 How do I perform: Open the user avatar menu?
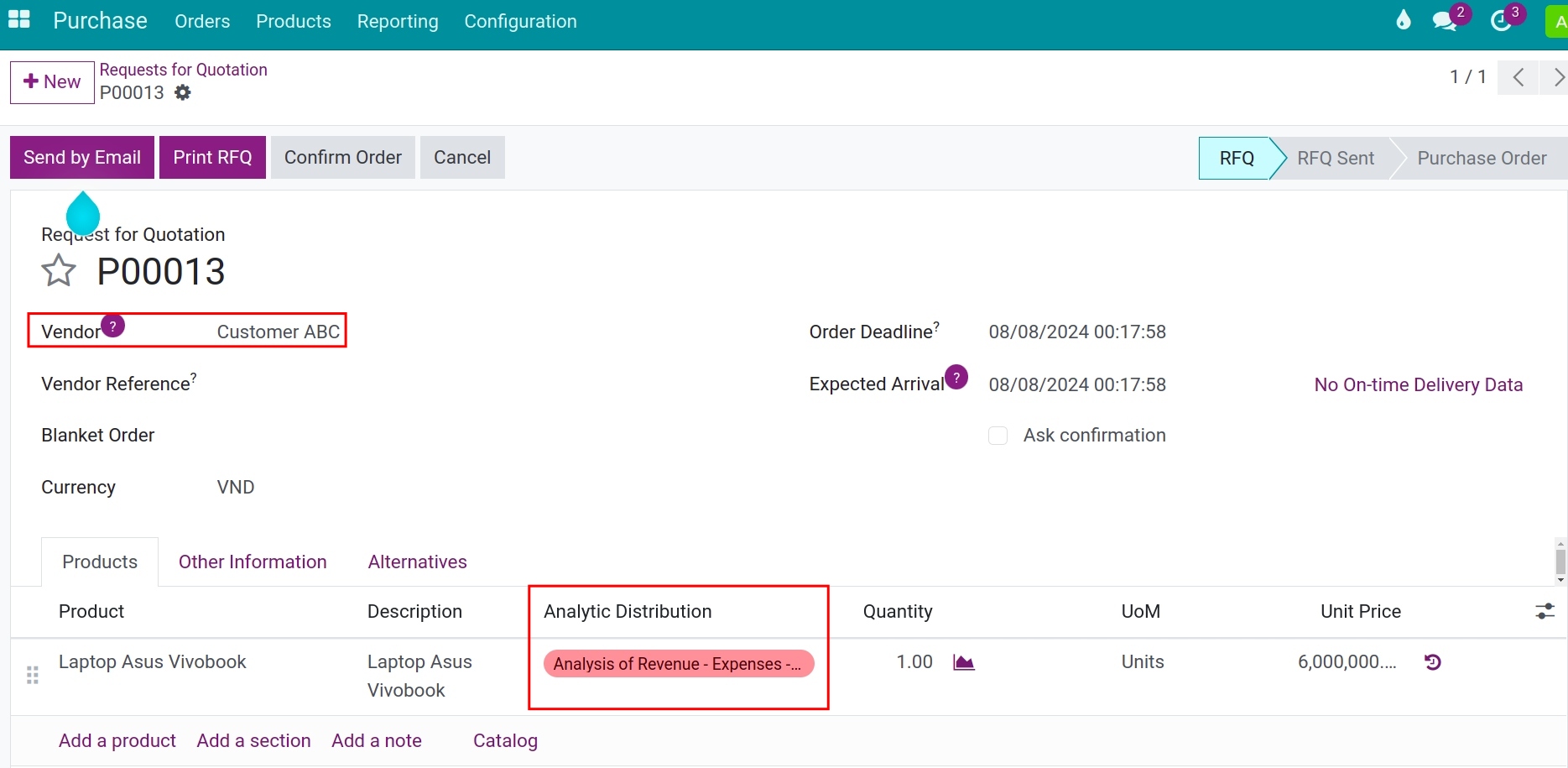1557,21
